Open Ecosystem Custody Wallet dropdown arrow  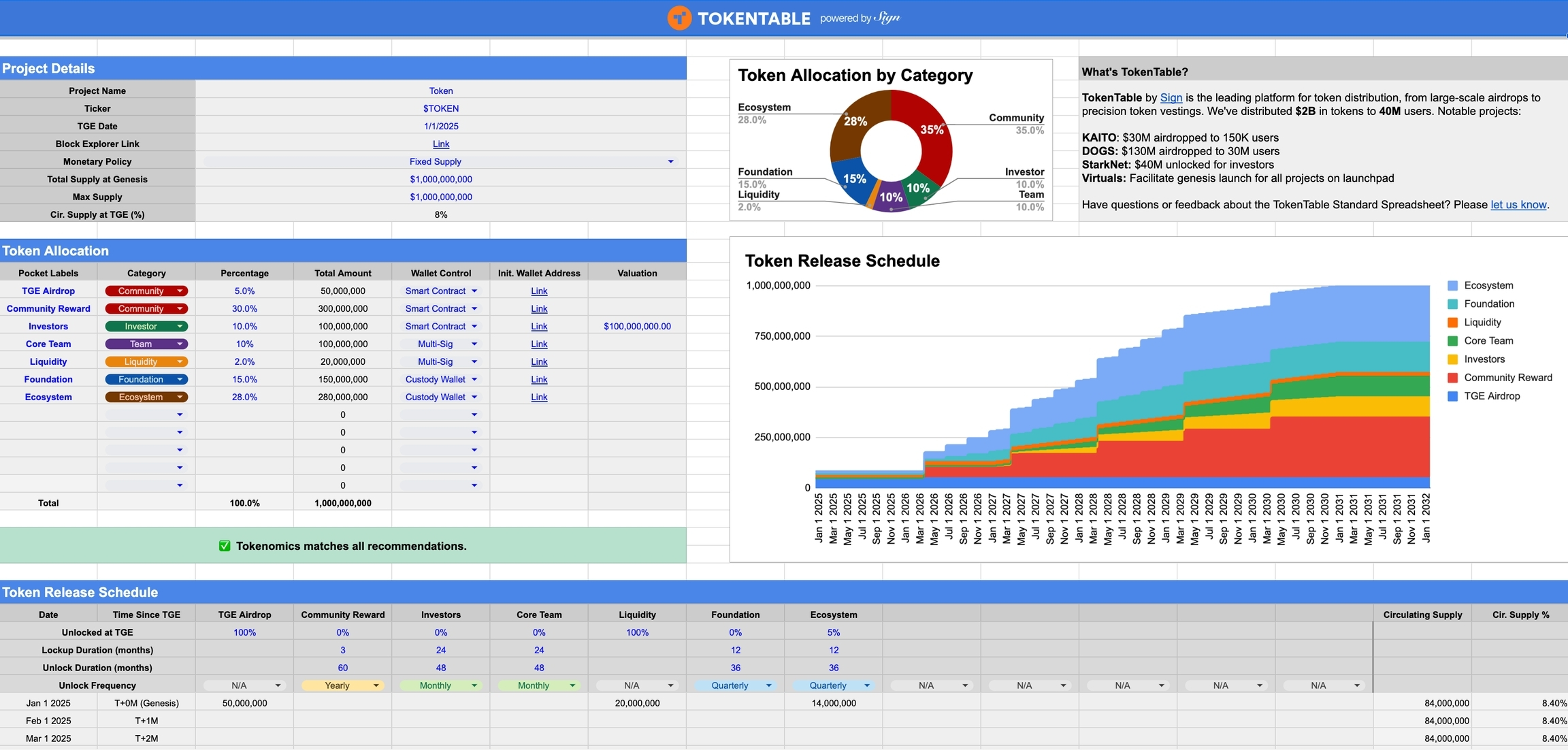coord(474,397)
